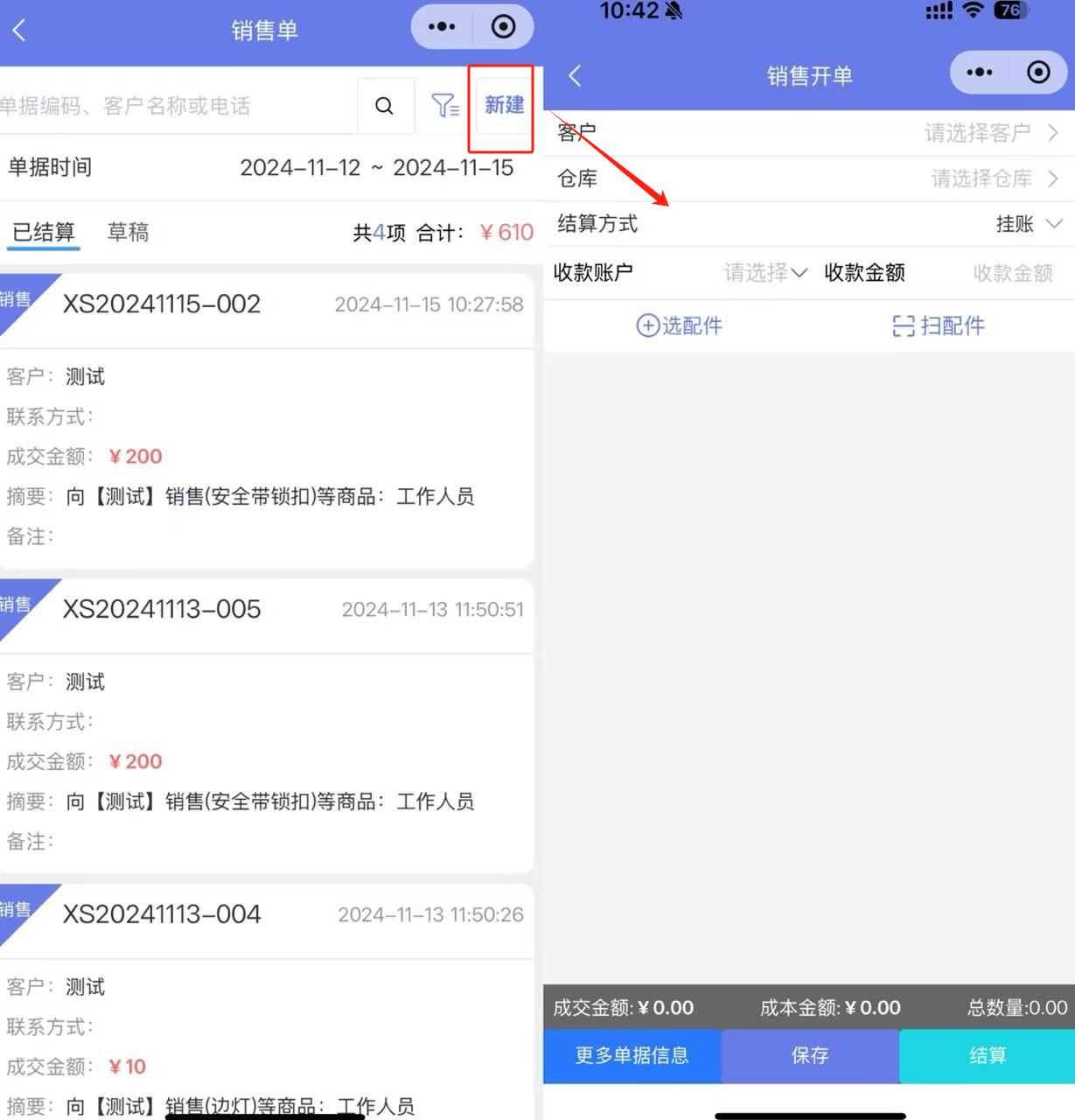The height and width of the screenshot is (1120, 1075).
Task: Tap the cellular signal icon
Action: coord(939,10)
